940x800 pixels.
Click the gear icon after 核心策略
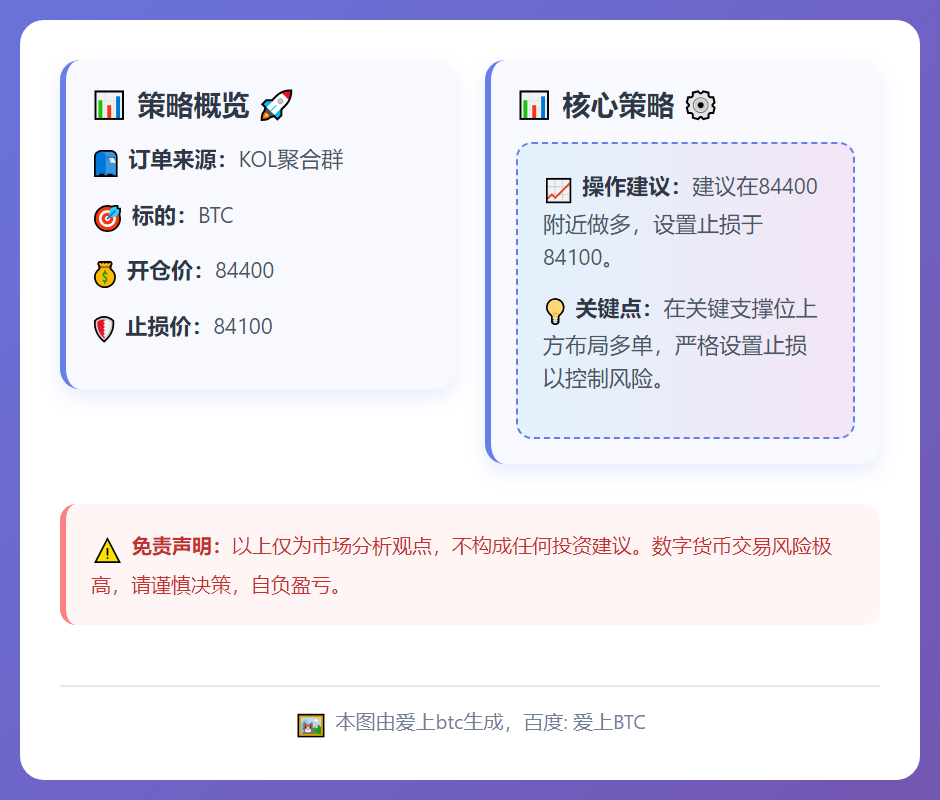(701, 106)
